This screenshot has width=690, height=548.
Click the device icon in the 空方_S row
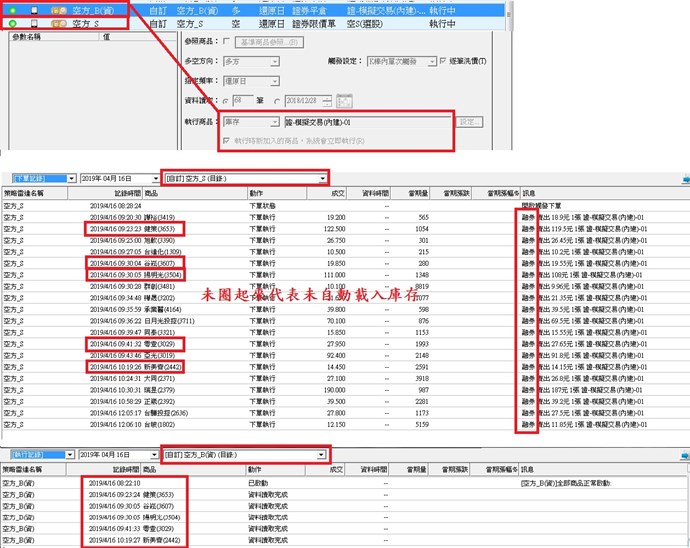[33, 20]
